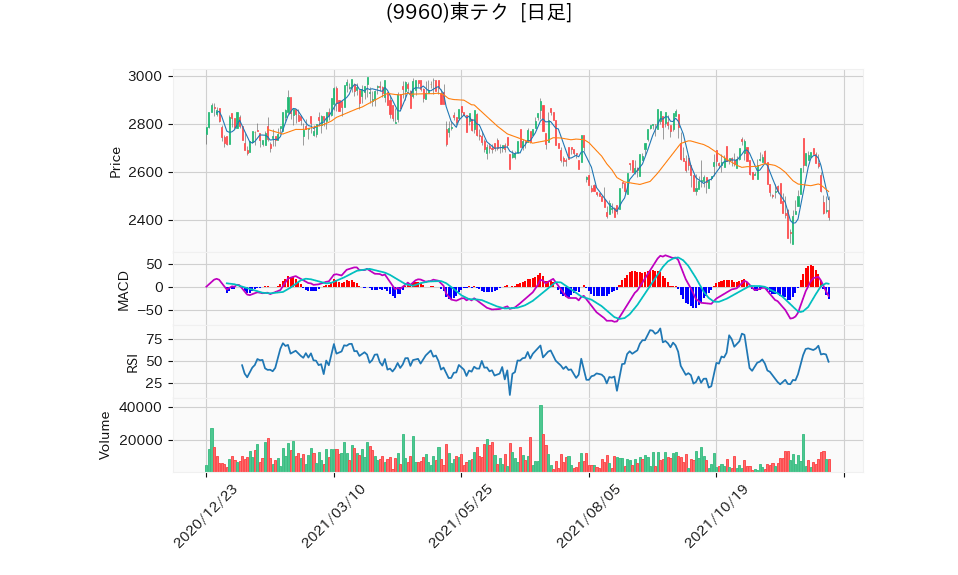The width and height of the screenshot is (958, 575).
Task: Click the 20000 volume tick label
Action: tap(141, 441)
